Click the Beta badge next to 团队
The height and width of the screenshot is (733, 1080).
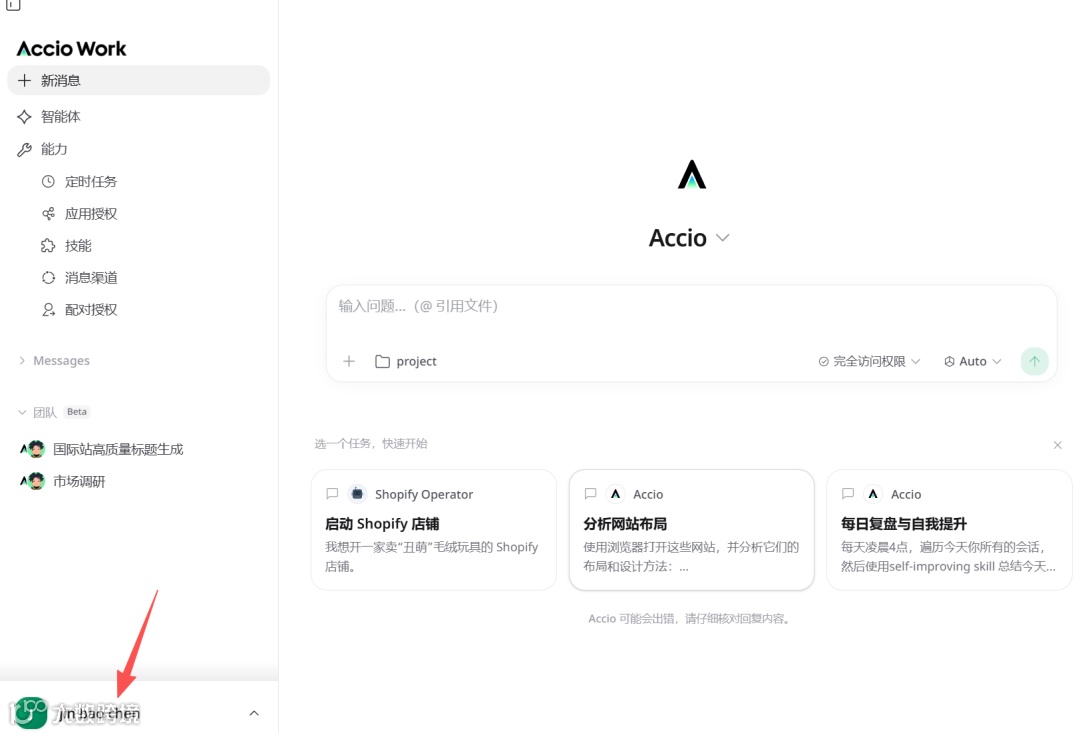pos(76,412)
